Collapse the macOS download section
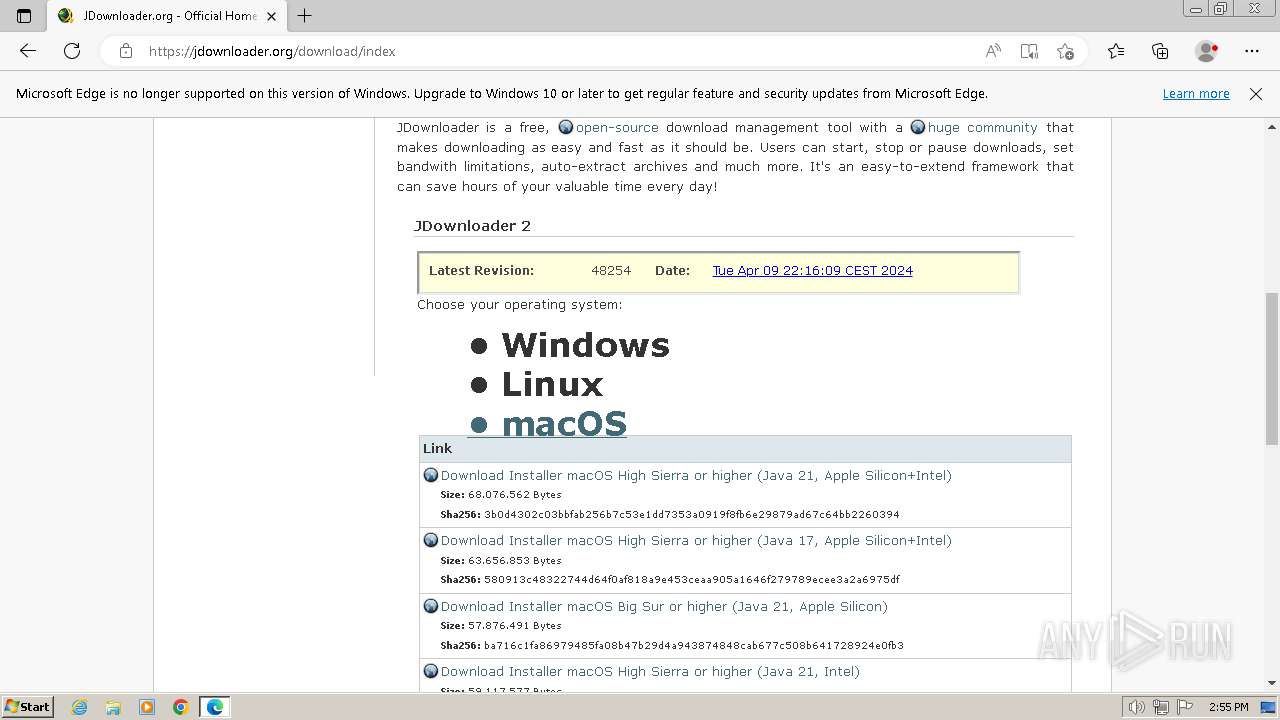The image size is (1280, 720). pyautogui.click(x=564, y=423)
